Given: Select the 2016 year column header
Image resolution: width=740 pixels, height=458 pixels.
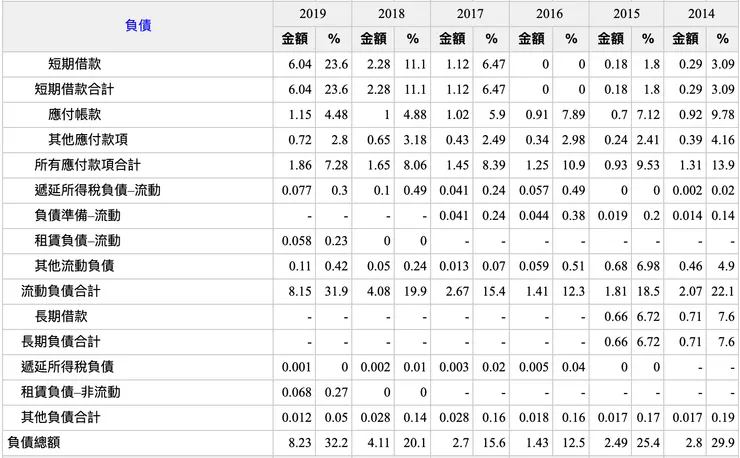Looking at the screenshot, I should [549, 14].
